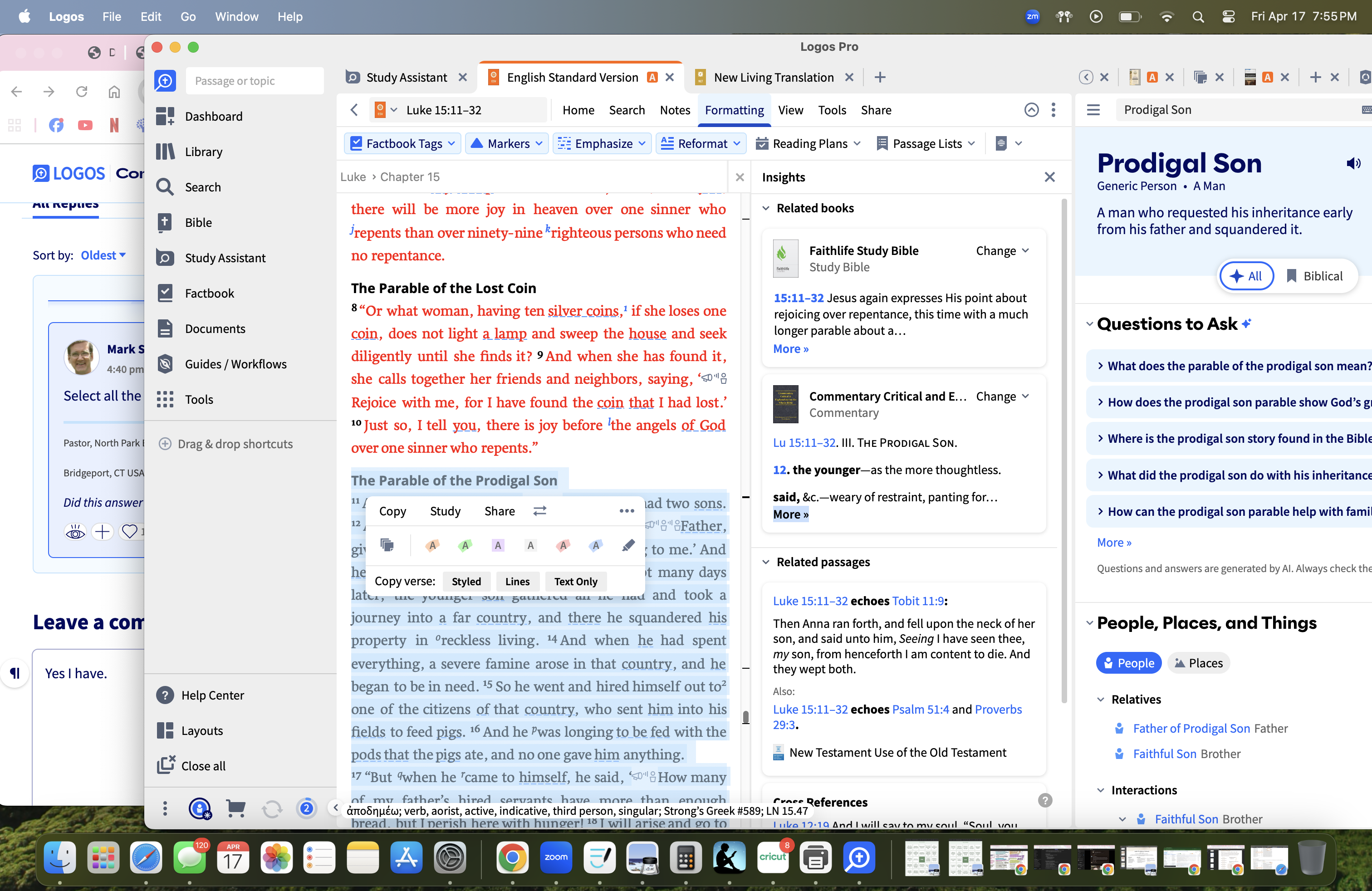The height and width of the screenshot is (891, 1372).
Task: Choose Lines copy verse option
Action: coord(517,581)
